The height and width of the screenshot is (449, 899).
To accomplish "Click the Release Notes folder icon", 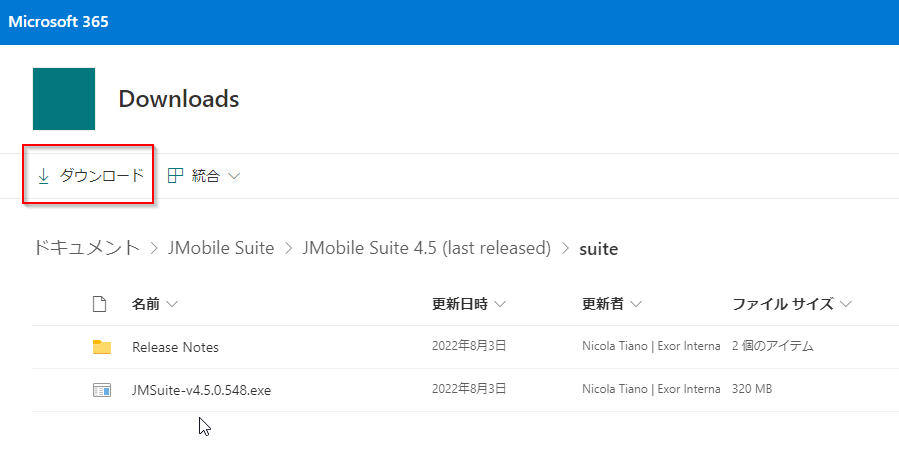I will (x=101, y=347).
